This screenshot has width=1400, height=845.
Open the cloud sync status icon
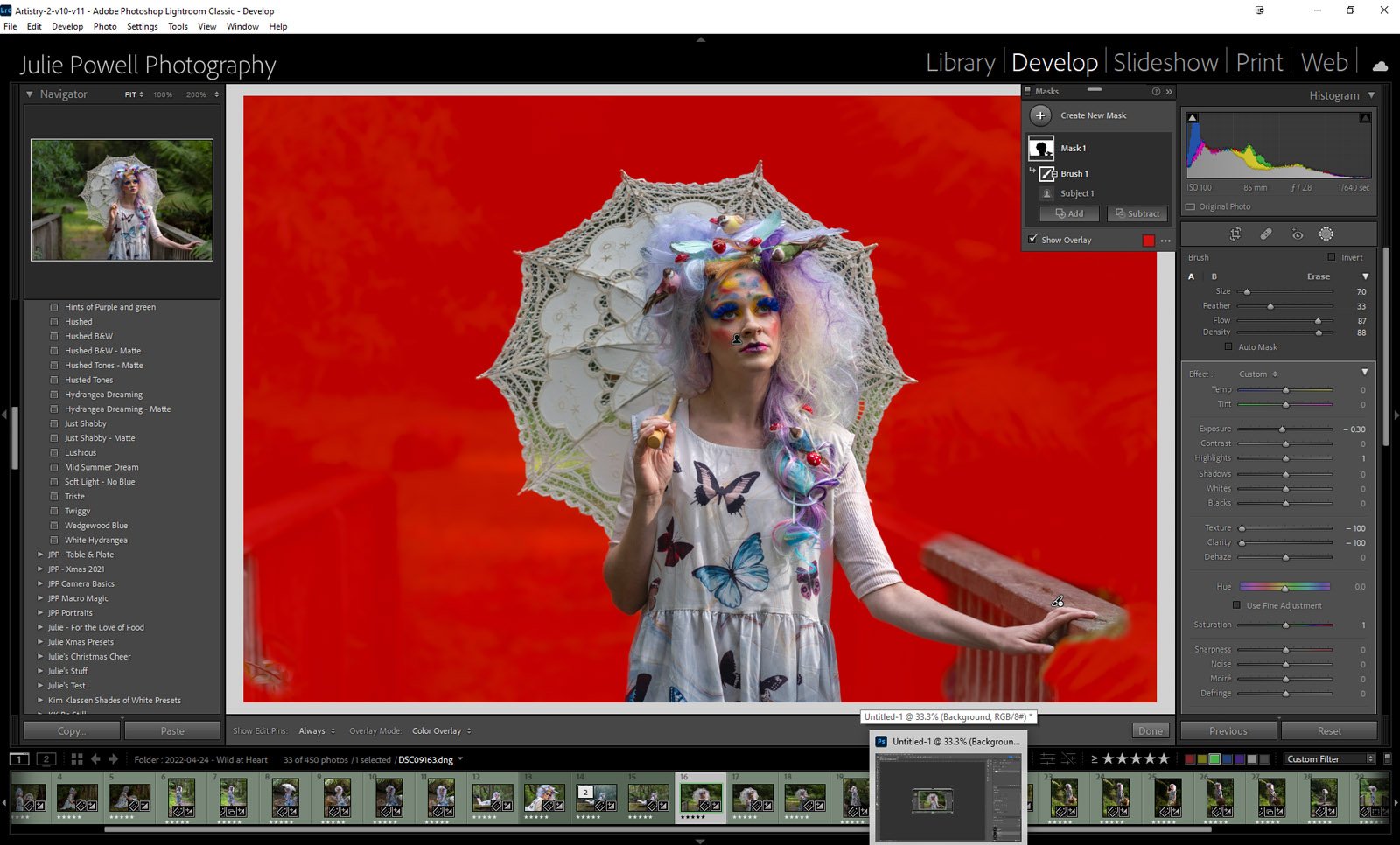click(1380, 66)
